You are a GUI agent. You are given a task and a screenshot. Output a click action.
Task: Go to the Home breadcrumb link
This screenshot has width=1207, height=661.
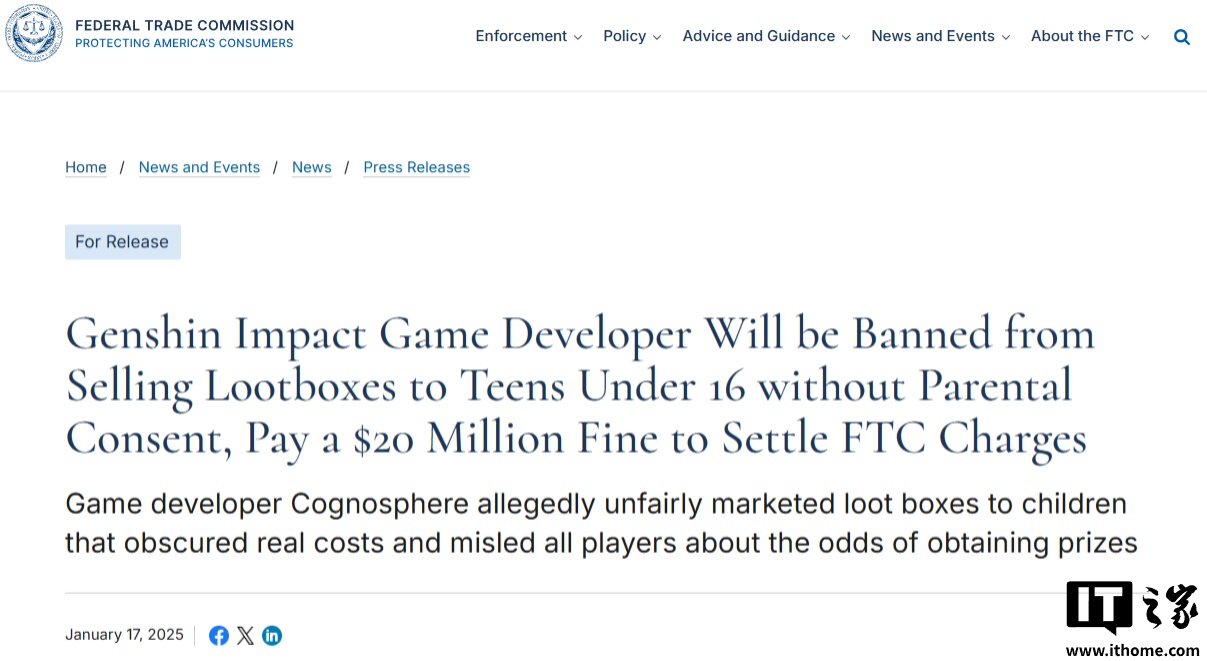(x=86, y=167)
